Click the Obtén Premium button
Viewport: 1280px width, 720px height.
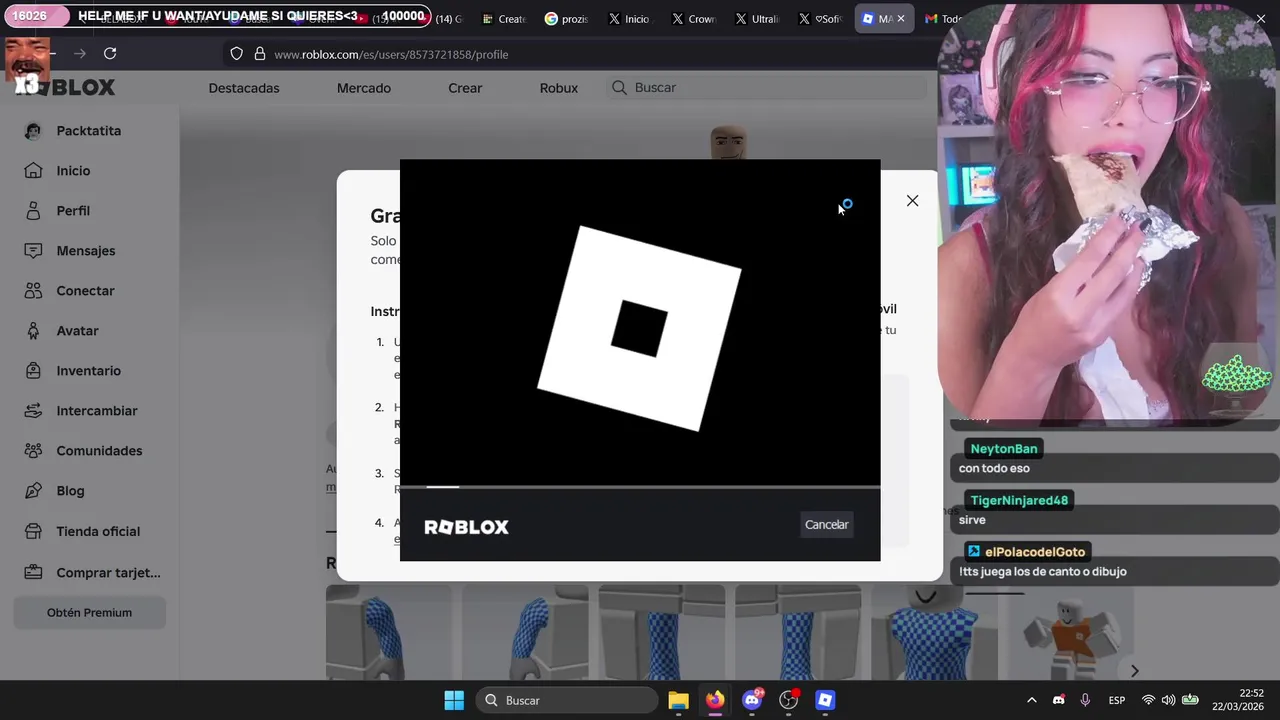coord(89,612)
